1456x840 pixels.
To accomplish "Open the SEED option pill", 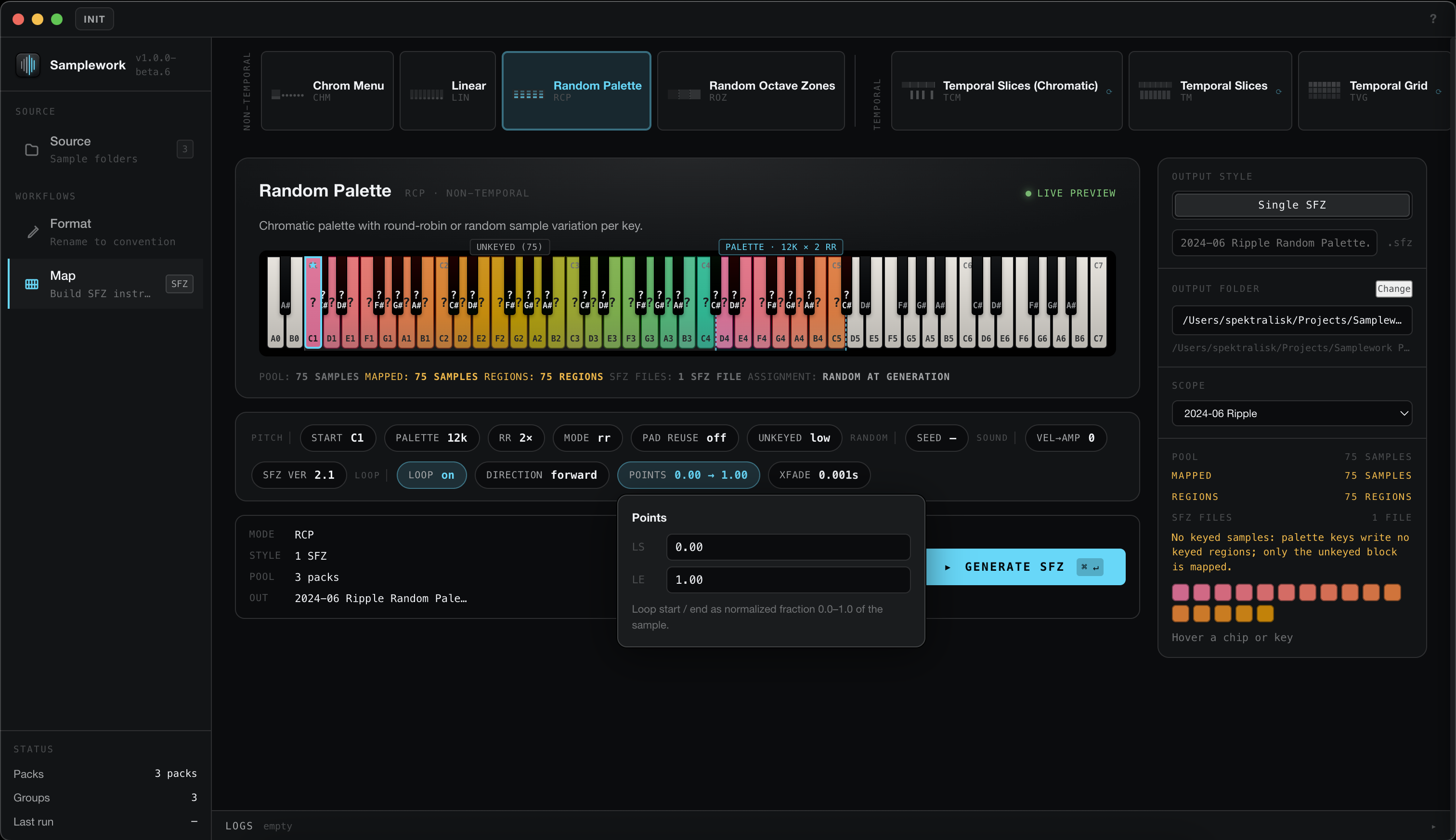I will (x=936, y=438).
